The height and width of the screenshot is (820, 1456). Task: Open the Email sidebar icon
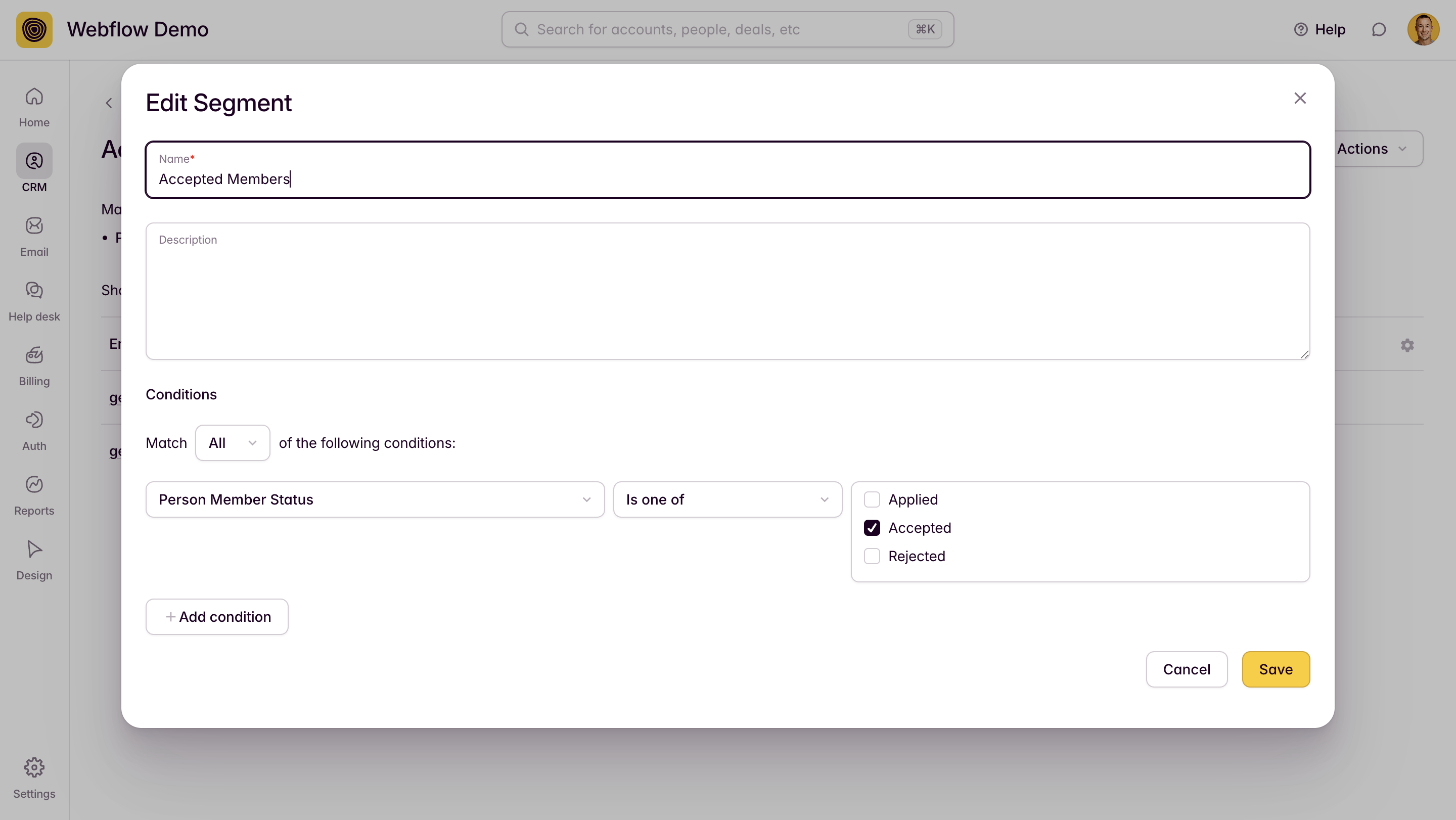click(34, 236)
